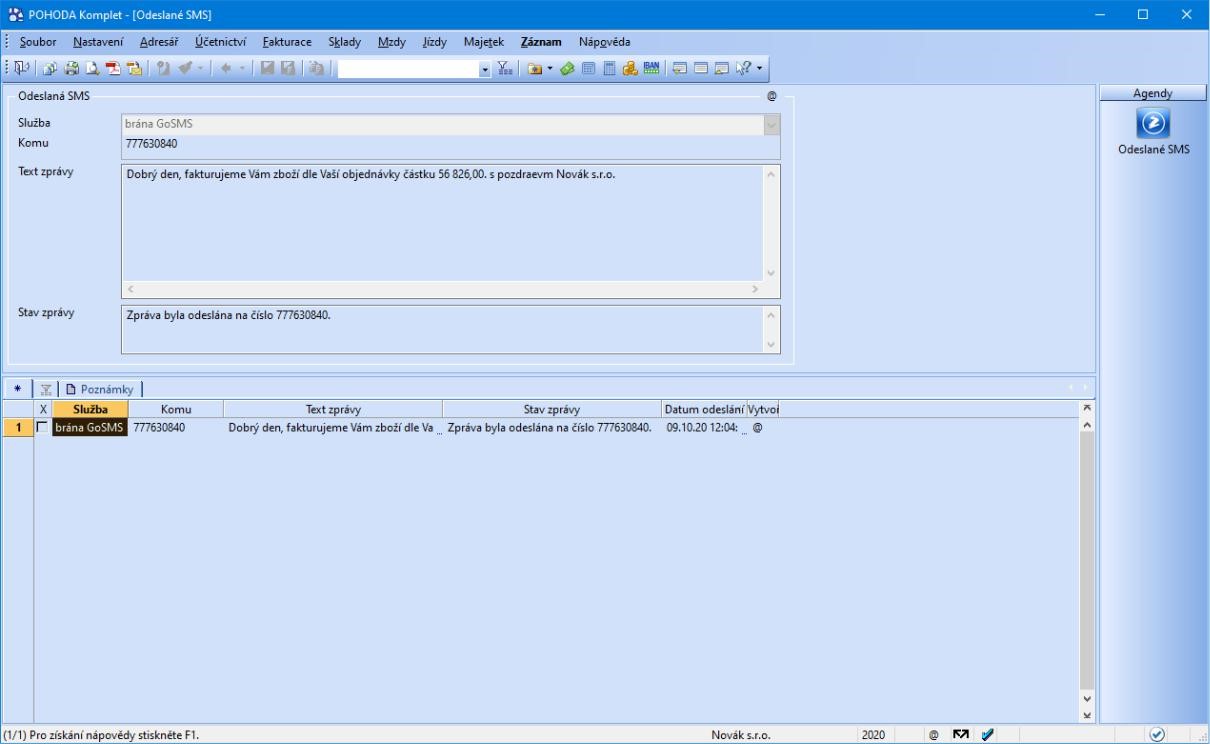Click the Dobrý den, fakturujeme table cell
Screen dimensions: 1210x744
[x=333, y=427]
